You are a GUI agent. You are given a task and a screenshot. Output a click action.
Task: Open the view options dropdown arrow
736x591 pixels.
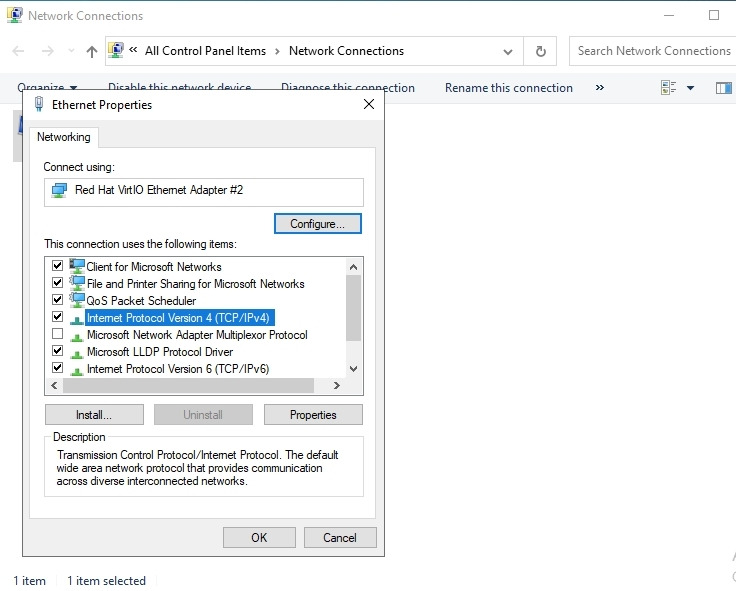[690, 88]
